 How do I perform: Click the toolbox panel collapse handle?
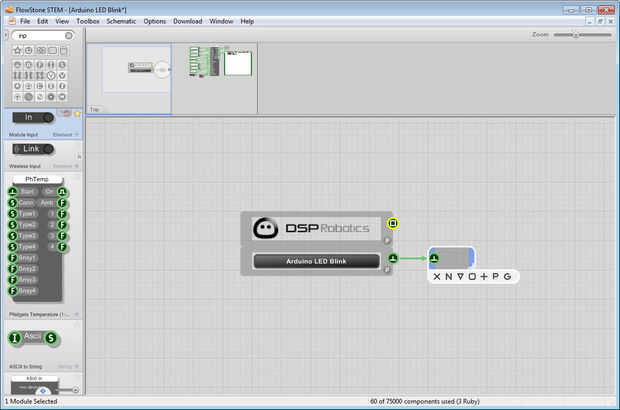(6, 36)
